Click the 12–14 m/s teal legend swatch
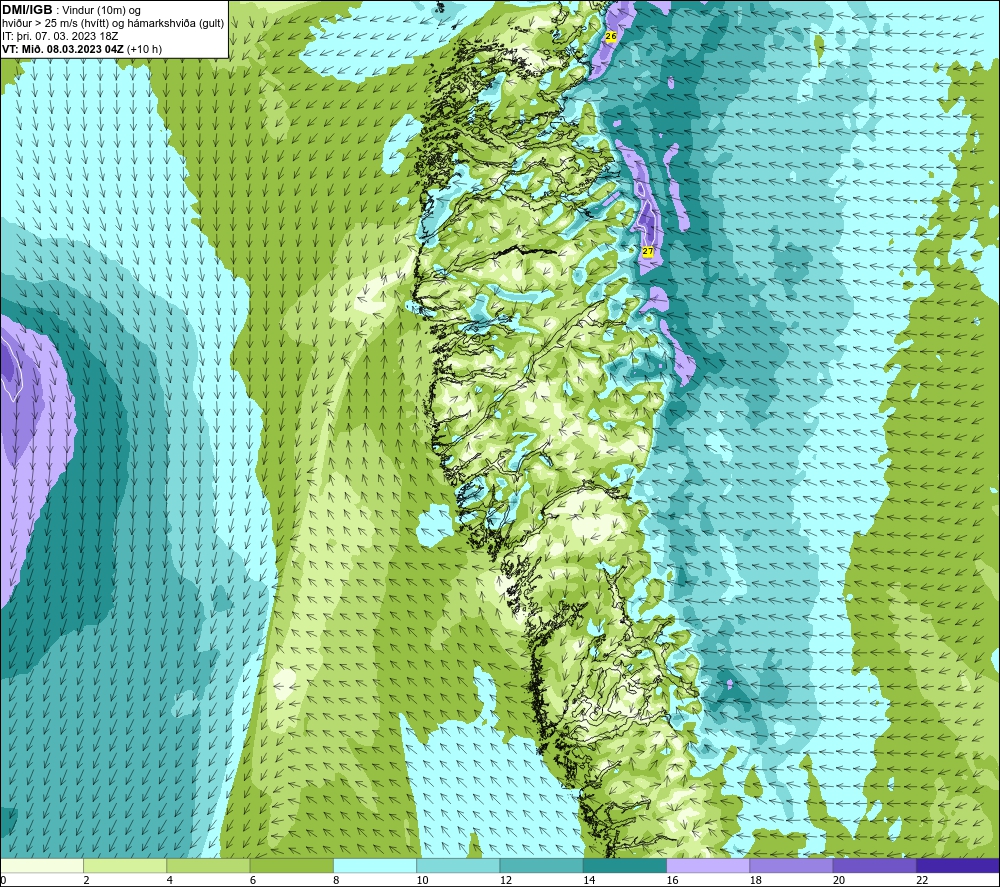Screen dimensions: 1000x887 tap(541, 865)
